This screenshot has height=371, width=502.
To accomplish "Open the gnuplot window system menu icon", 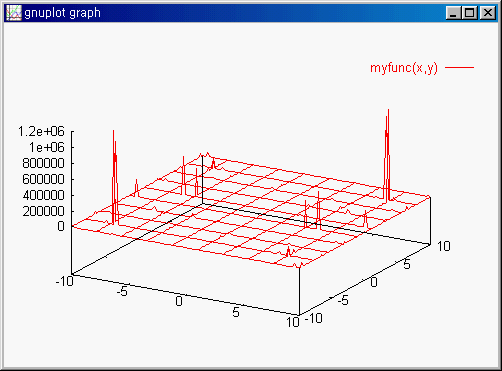I will pos(14,13).
